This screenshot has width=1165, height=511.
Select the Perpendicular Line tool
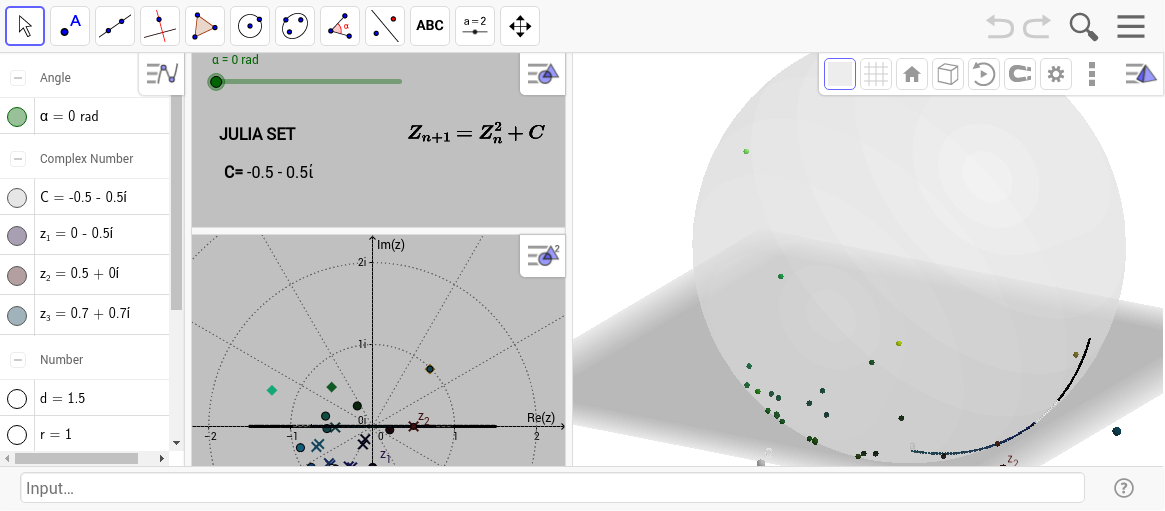tap(160, 26)
